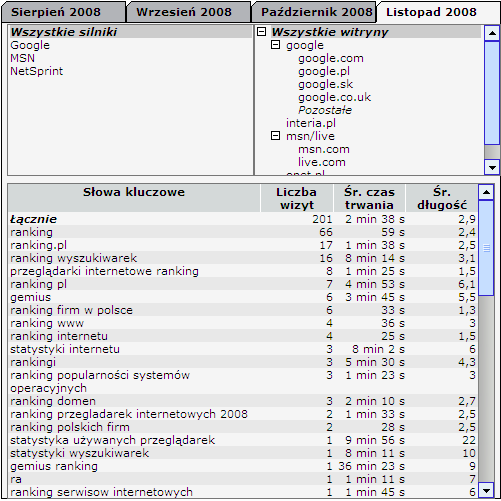Click the keyword 'ranking.pl'

tap(38, 245)
